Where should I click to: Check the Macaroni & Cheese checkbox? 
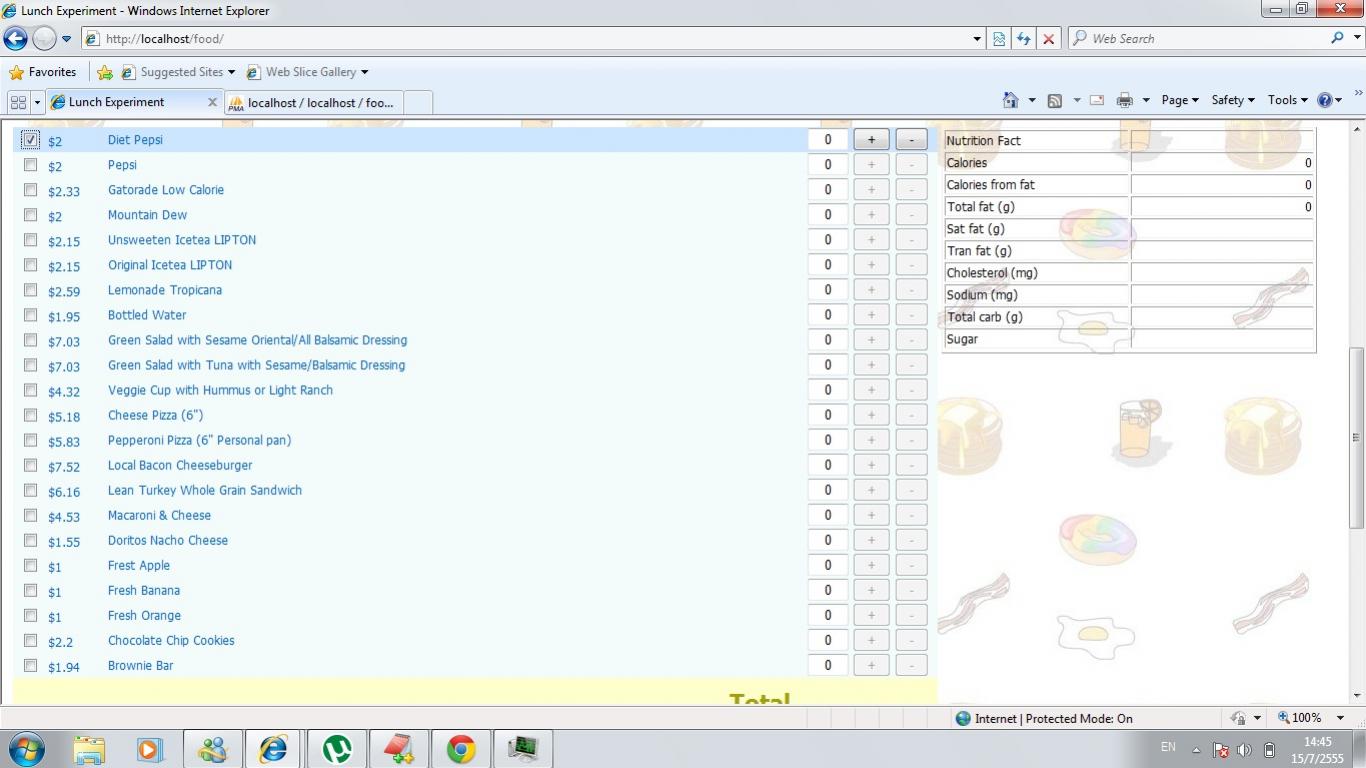(30, 515)
